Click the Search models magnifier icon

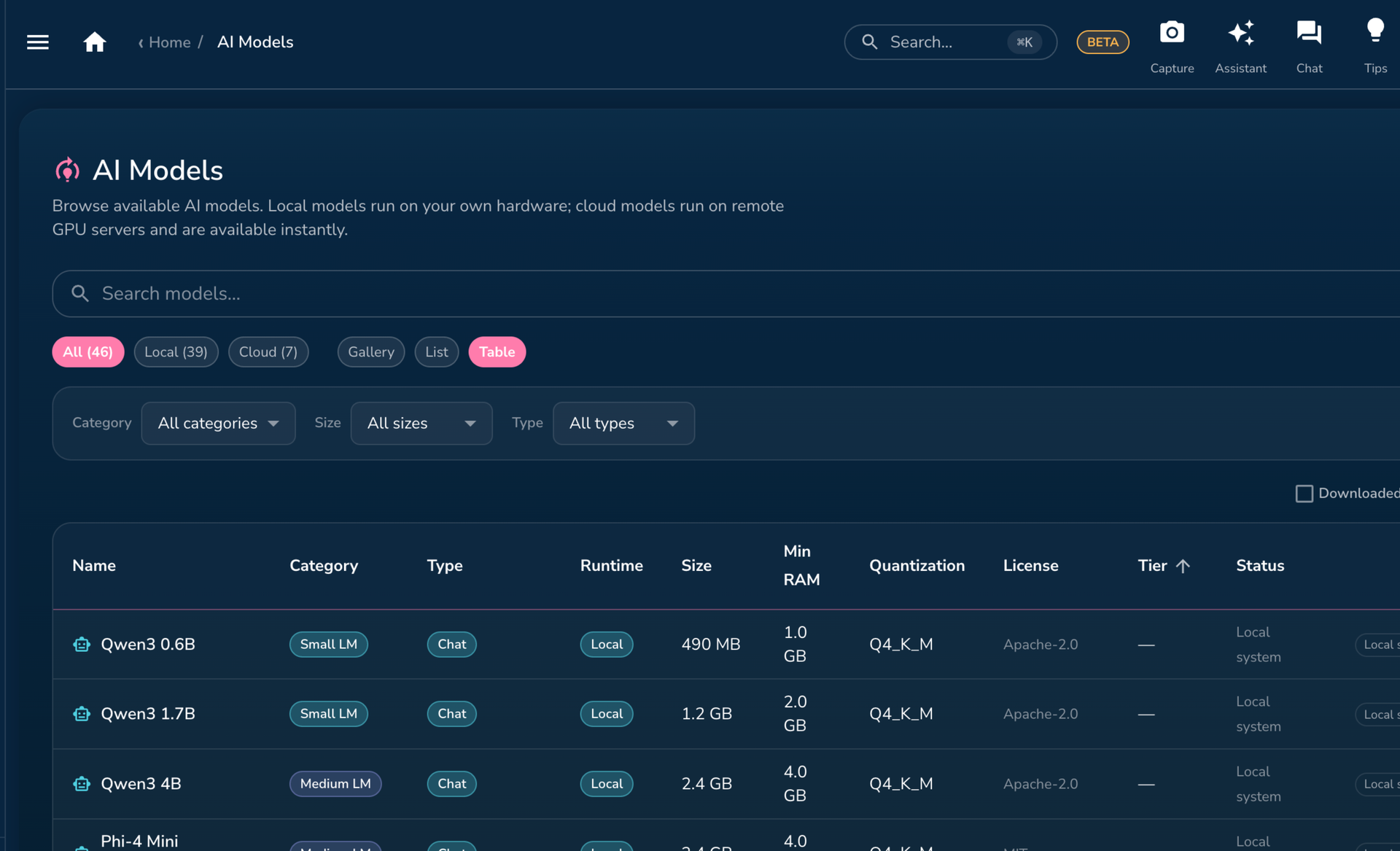click(x=80, y=293)
